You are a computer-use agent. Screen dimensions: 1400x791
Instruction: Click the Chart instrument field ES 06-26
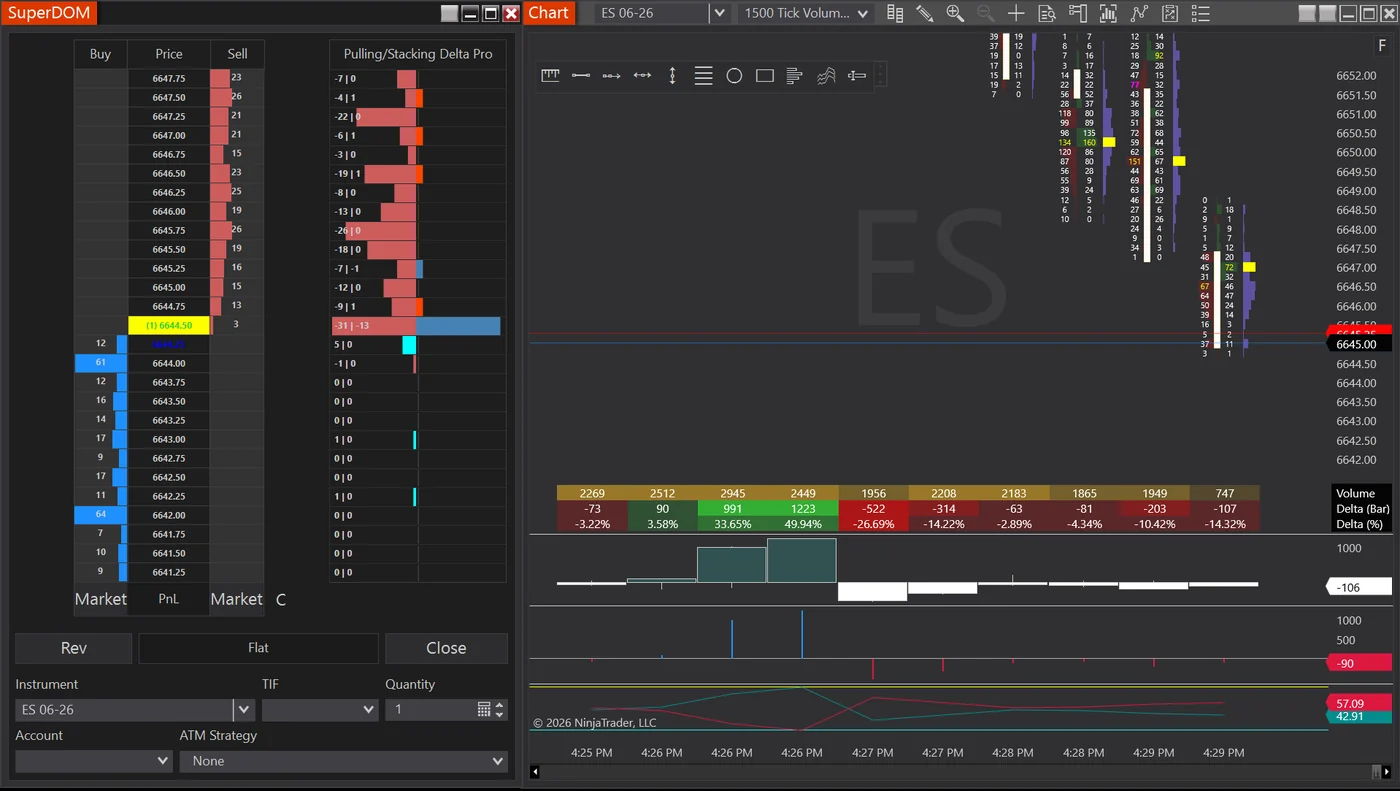[651, 13]
